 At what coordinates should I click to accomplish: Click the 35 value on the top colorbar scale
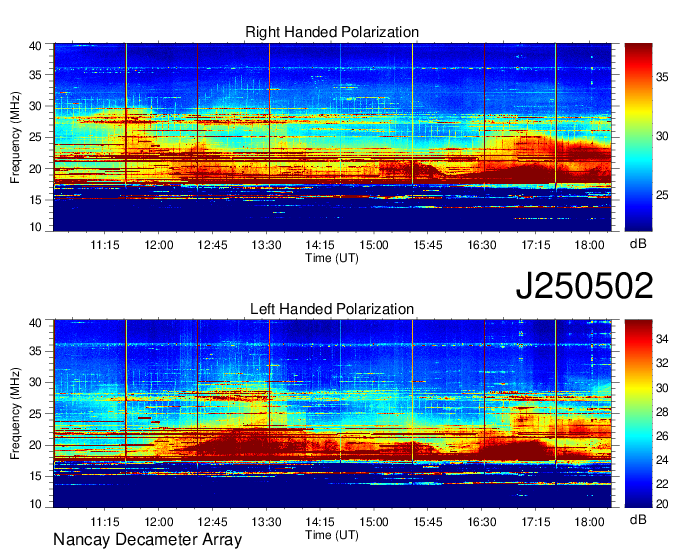662,77
